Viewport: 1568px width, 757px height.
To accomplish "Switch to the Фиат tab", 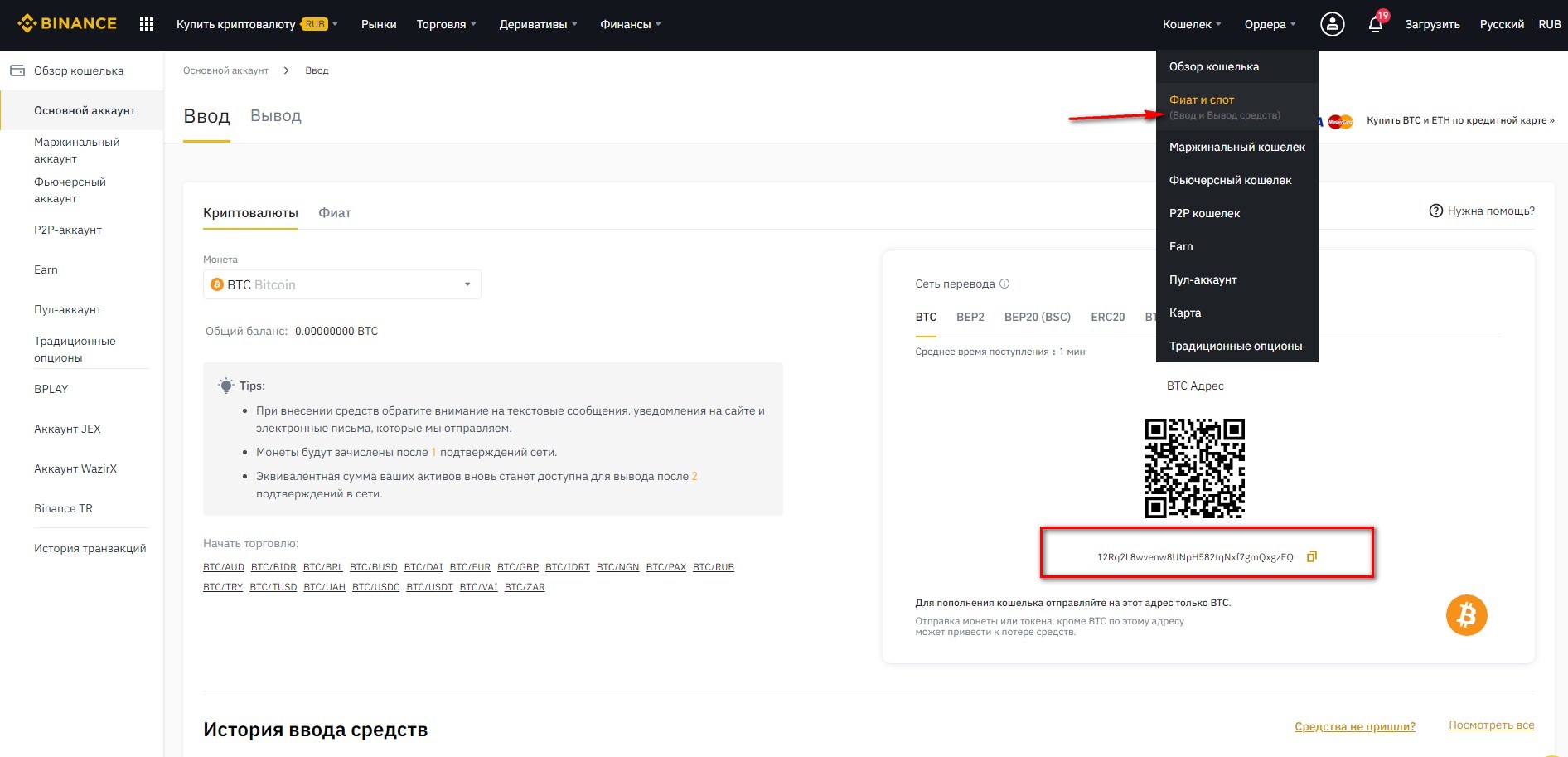I will tap(335, 213).
